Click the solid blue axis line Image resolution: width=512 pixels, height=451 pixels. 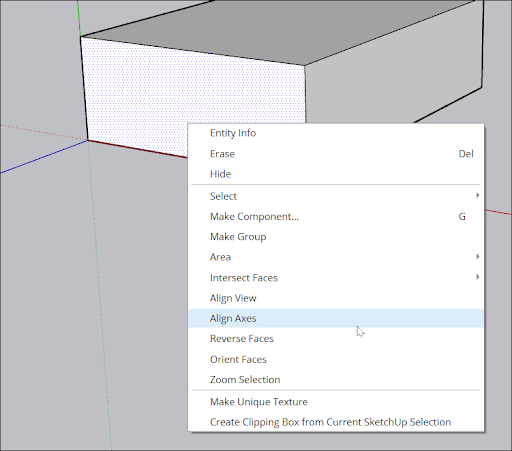click(44, 157)
